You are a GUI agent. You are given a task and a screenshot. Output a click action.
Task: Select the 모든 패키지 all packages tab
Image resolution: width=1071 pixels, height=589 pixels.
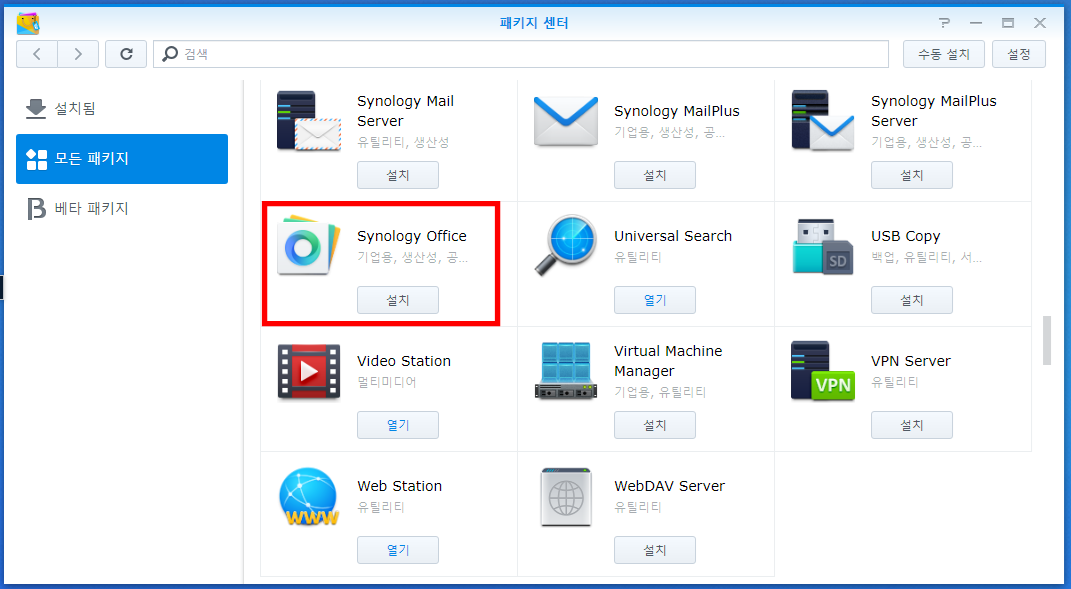122,159
